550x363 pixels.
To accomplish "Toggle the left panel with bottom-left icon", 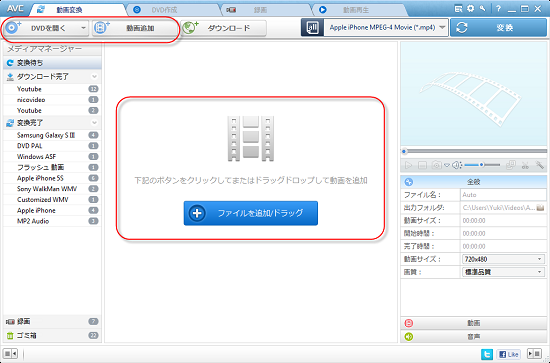I will pyautogui.click(x=10, y=353).
